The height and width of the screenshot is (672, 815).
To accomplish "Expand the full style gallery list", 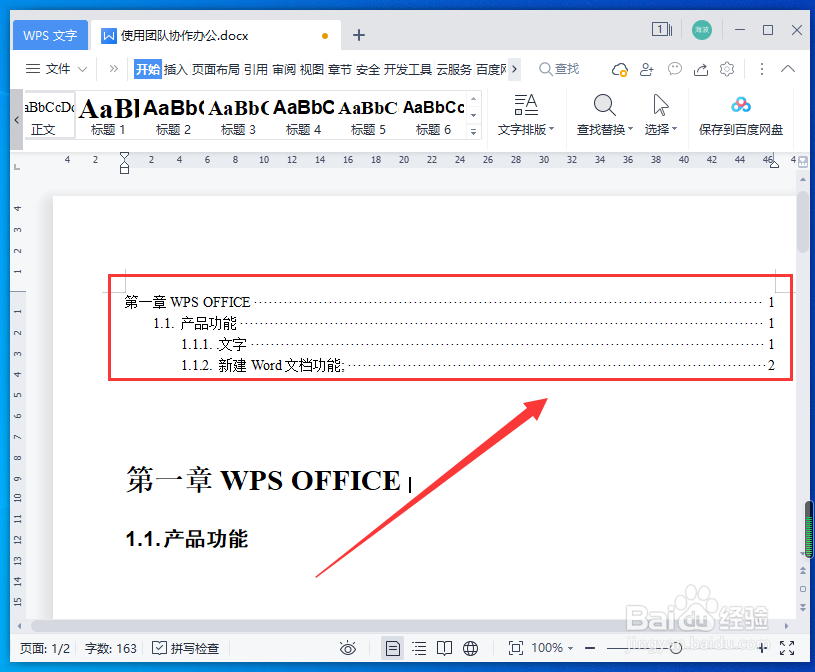I will (474, 132).
